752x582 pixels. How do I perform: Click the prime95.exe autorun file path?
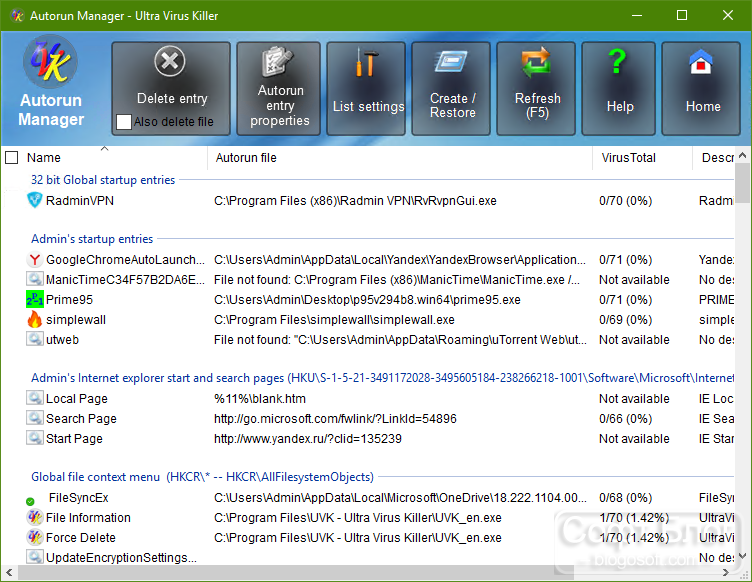click(367, 300)
